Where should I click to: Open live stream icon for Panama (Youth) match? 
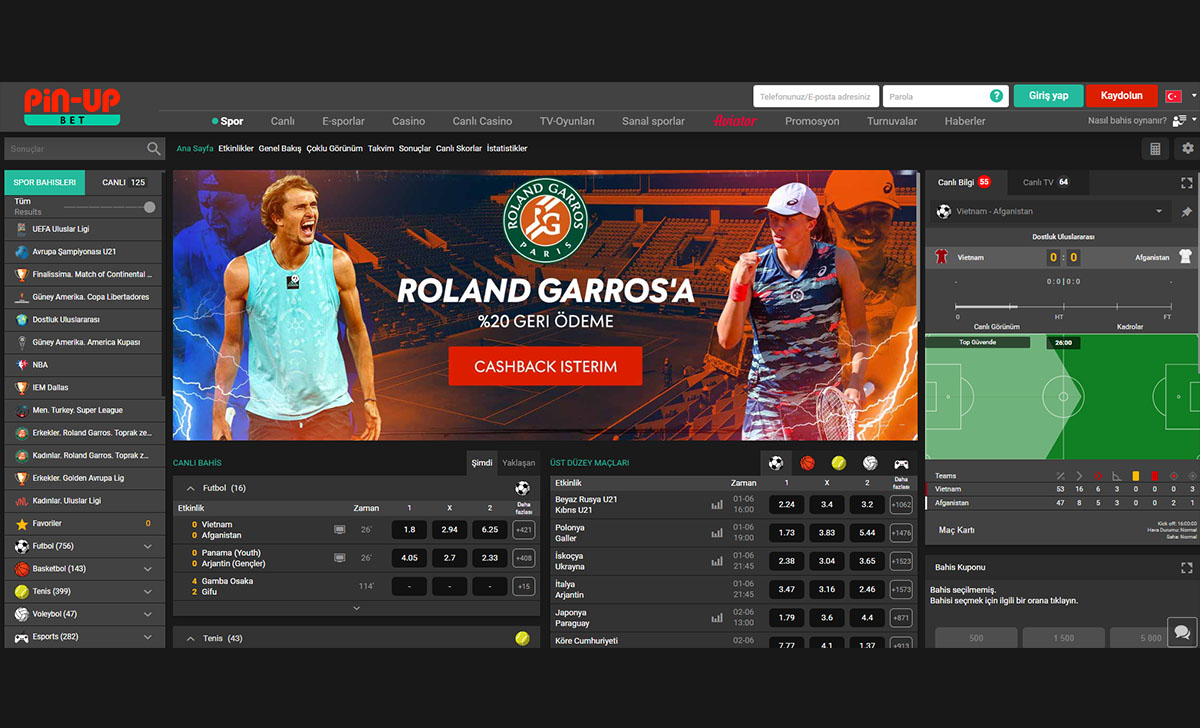(x=340, y=557)
